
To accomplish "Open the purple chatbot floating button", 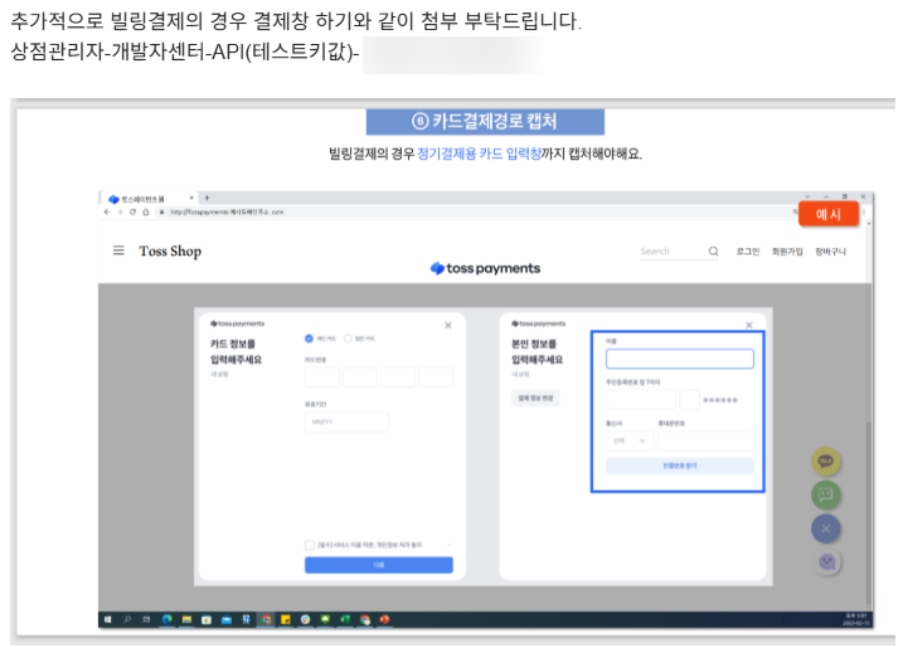I will (827, 562).
